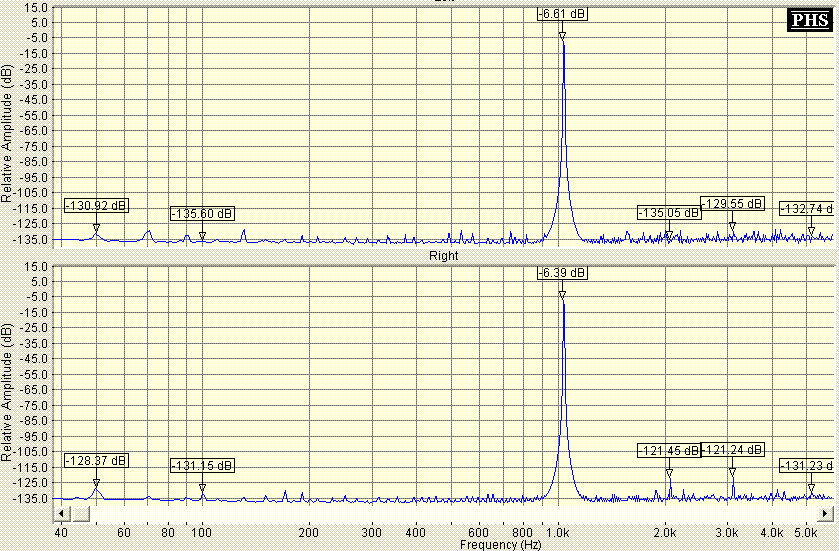Click the -121.24 dB marker label
The image size is (839, 551).
click(x=732, y=450)
